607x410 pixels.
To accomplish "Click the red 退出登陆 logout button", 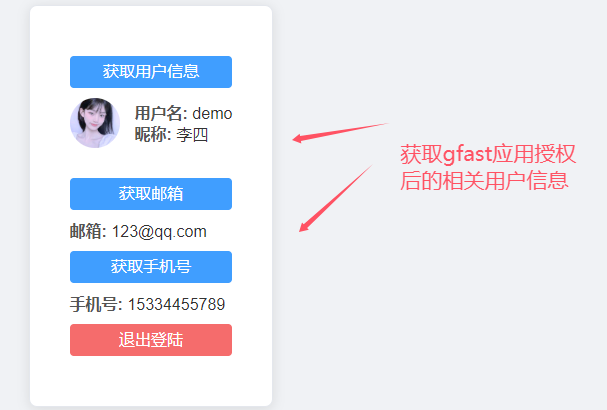I will (151, 340).
